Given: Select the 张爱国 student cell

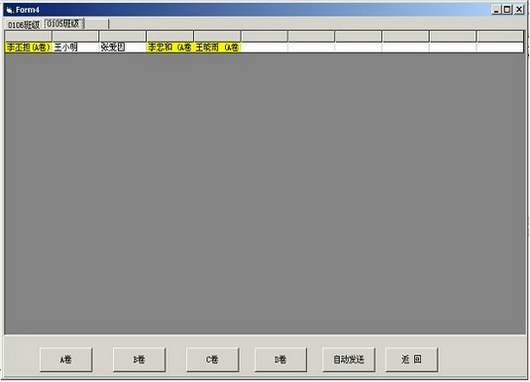Looking at the screenshot, I should click(x=123, y=47).
